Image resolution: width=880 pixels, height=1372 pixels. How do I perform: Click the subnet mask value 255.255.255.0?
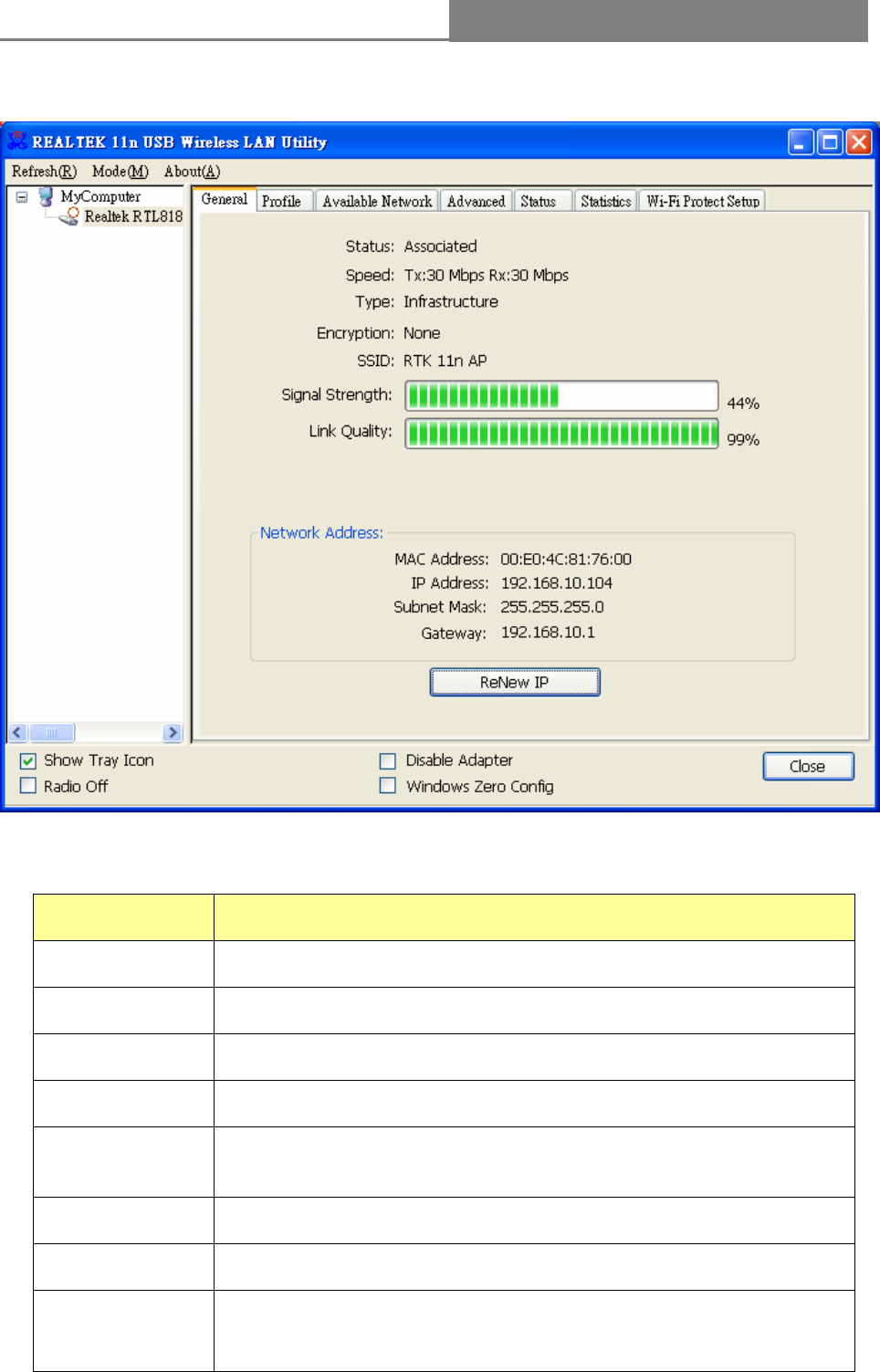point(552,607)
